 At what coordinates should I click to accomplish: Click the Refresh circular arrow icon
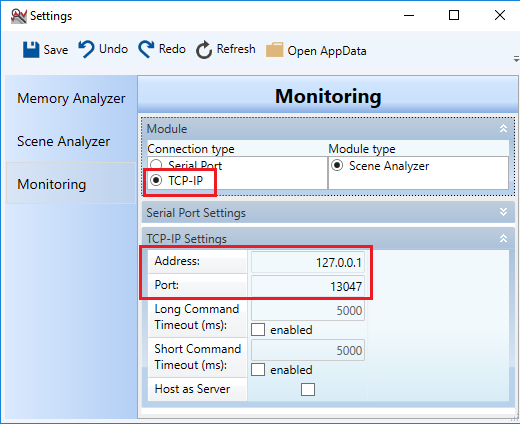click(204, 50)
